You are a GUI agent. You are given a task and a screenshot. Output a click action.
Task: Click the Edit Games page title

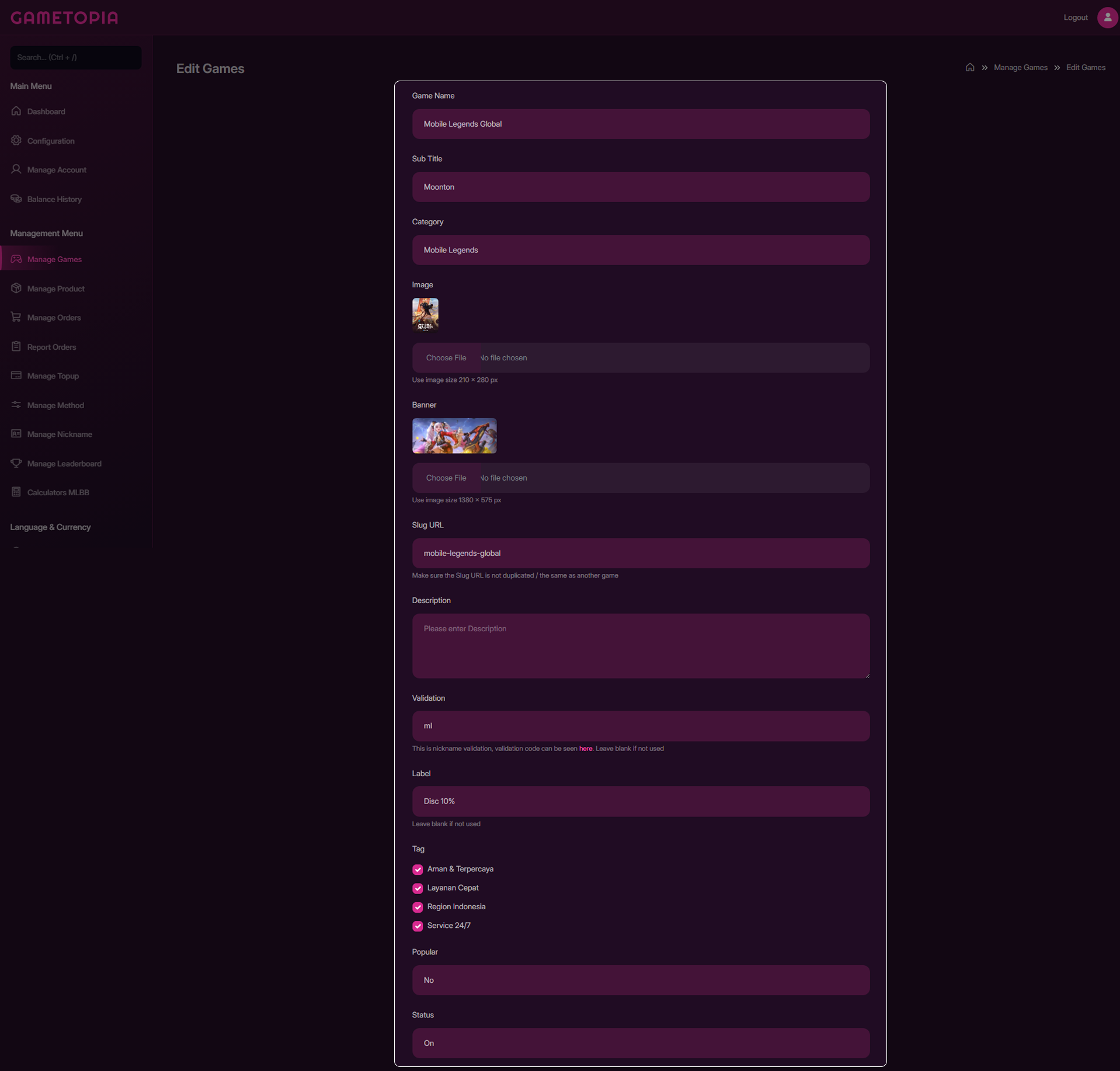coord(210,68)
